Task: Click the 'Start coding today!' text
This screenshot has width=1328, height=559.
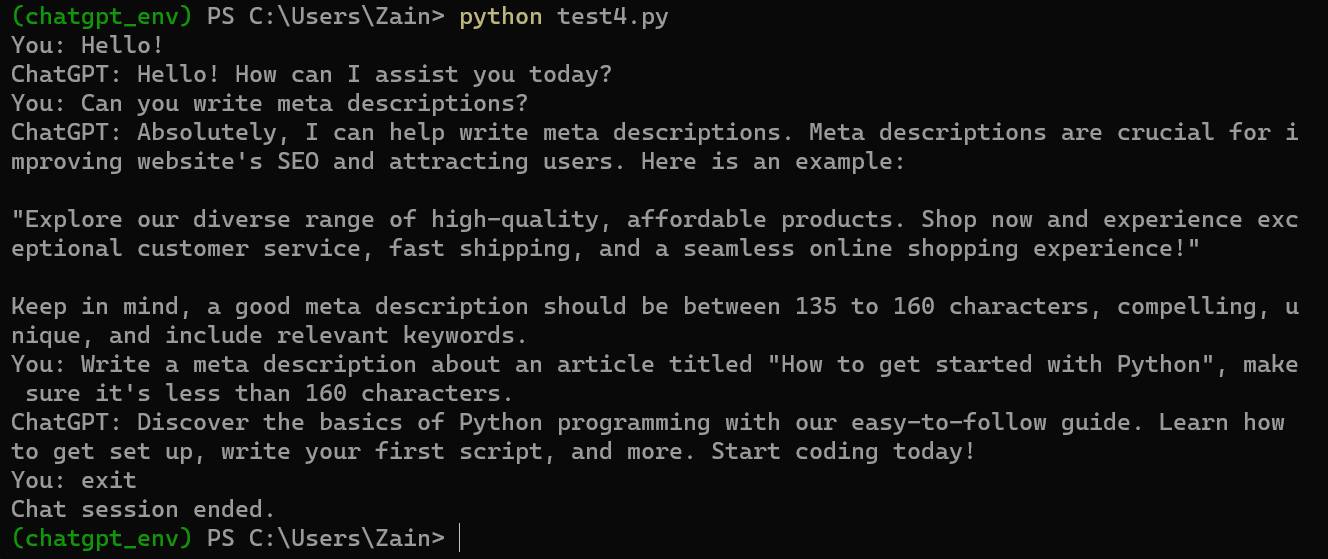Action: (x=843, y=451)
